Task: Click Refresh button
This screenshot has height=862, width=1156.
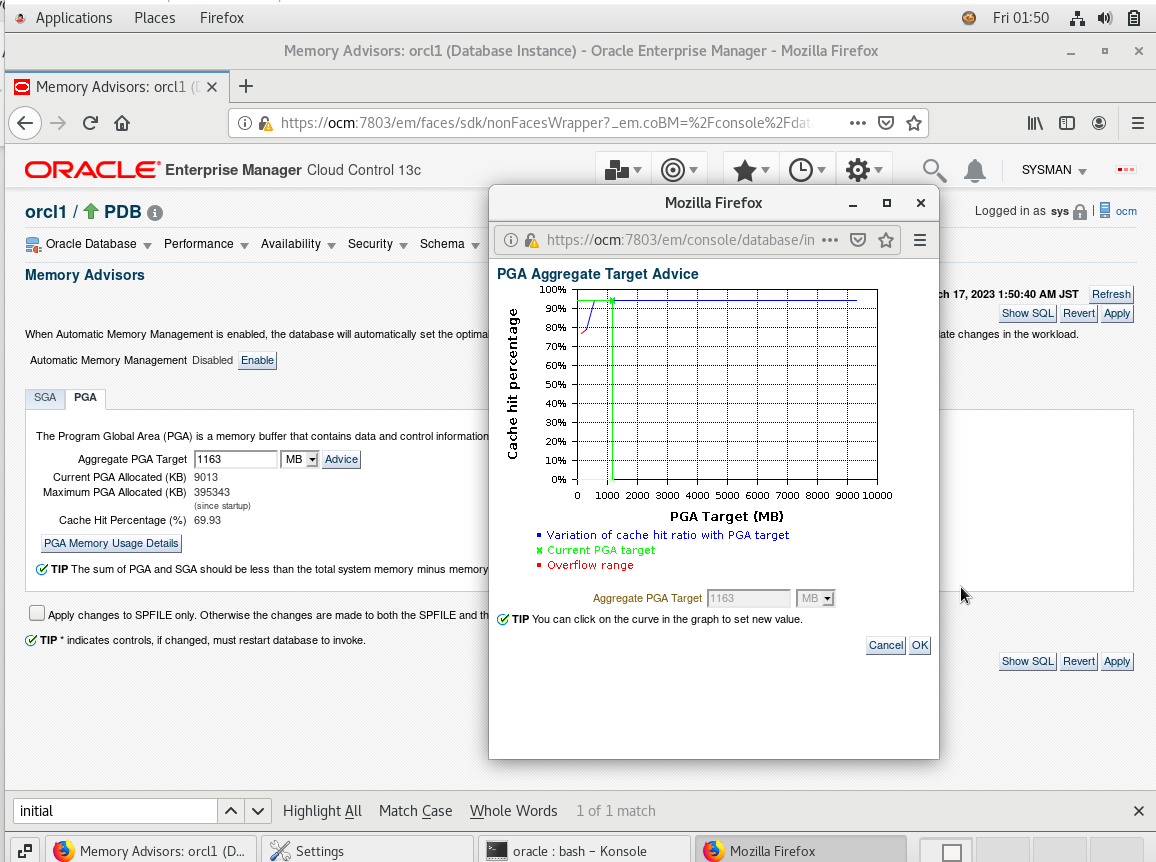Action: click(1111, 294)
